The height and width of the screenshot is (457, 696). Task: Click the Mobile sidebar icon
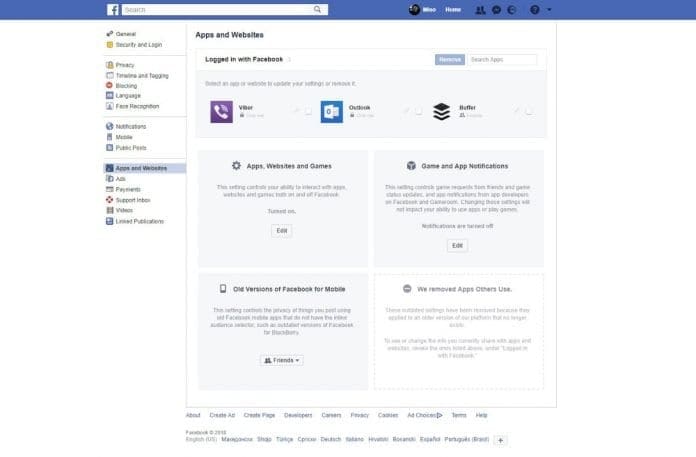[x=110, y=137]
